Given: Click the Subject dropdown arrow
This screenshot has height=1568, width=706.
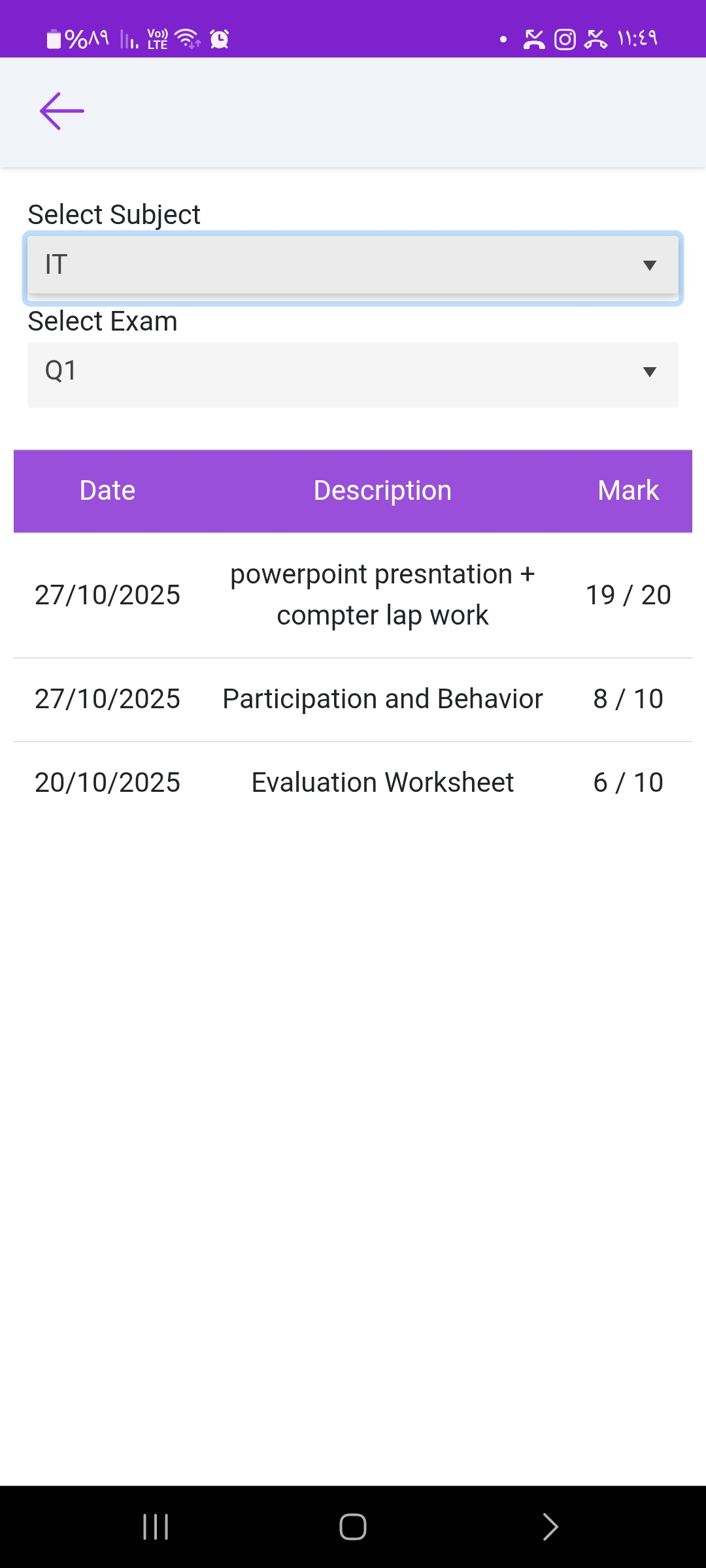Looking at the screenshot, I should click(649, 265).
